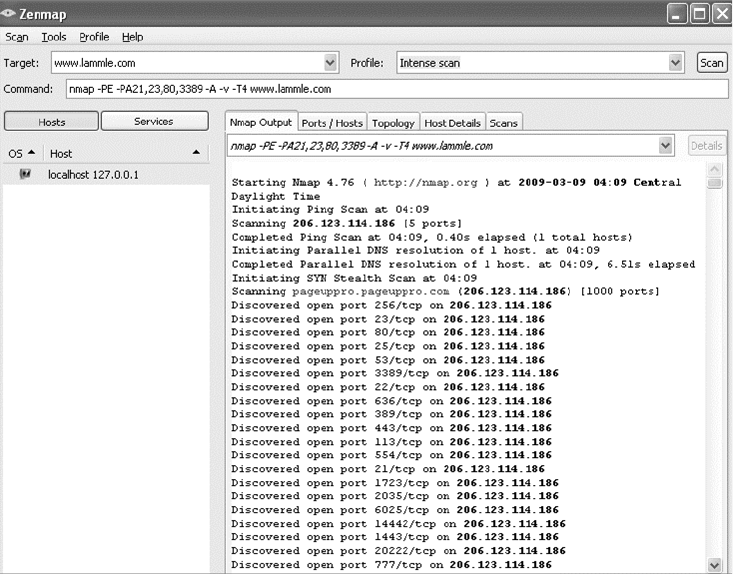733x574 pixels.
Task: Click the 'Discovered open port 1443/tcp' line
Action: 395,537
